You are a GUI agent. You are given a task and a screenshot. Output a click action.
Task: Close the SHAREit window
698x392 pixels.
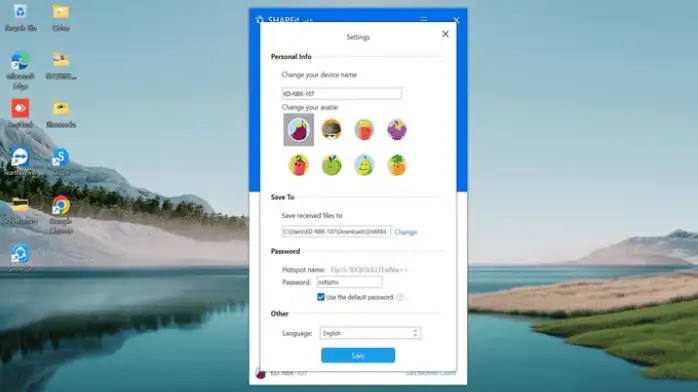click(456, 20)
